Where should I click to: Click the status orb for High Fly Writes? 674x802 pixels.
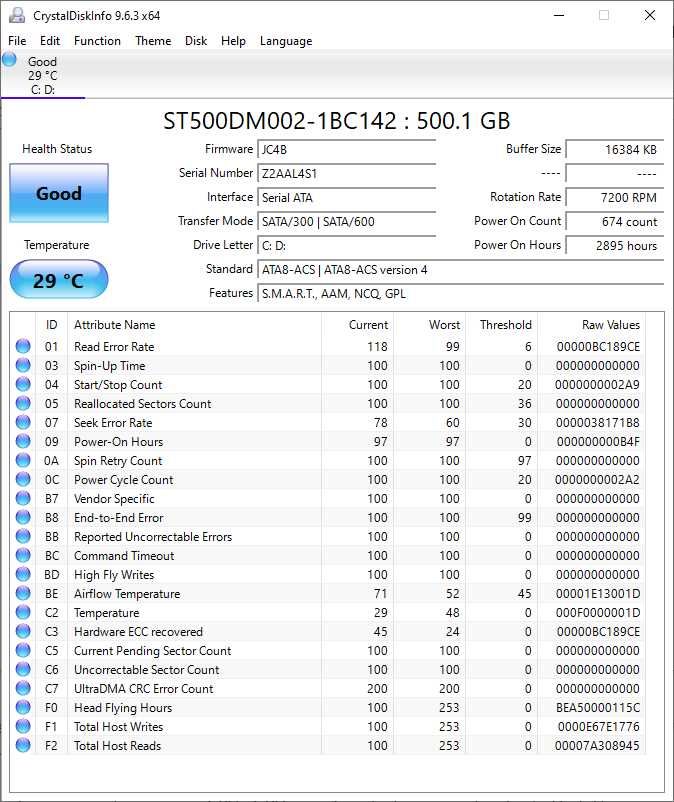pos(23,574)
